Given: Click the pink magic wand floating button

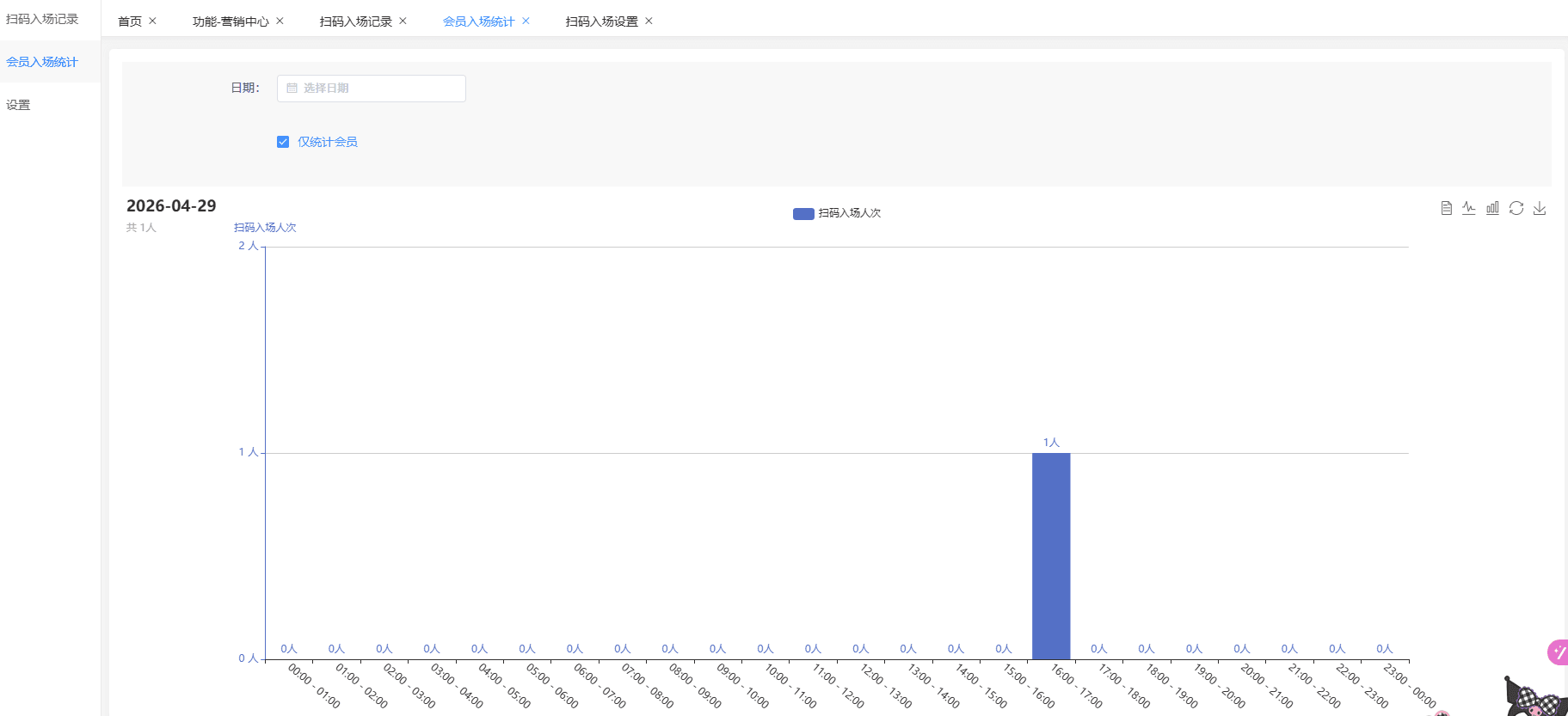Looking at the screenshot, I should click(1558, 652).
